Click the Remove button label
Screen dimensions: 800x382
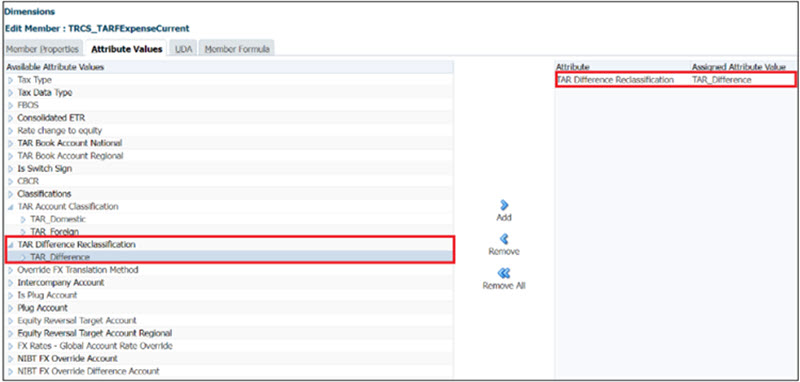[504, 252]
